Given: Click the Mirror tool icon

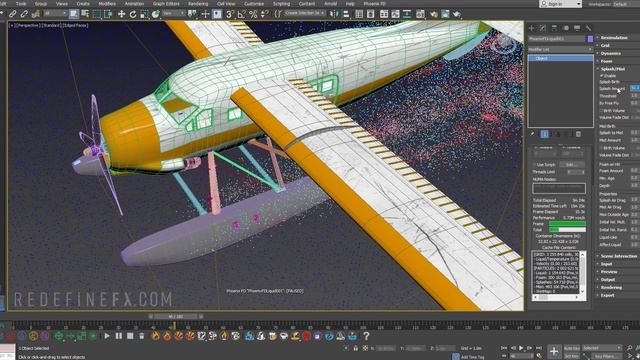Looking at the screenshot, I should click(334, 14).
